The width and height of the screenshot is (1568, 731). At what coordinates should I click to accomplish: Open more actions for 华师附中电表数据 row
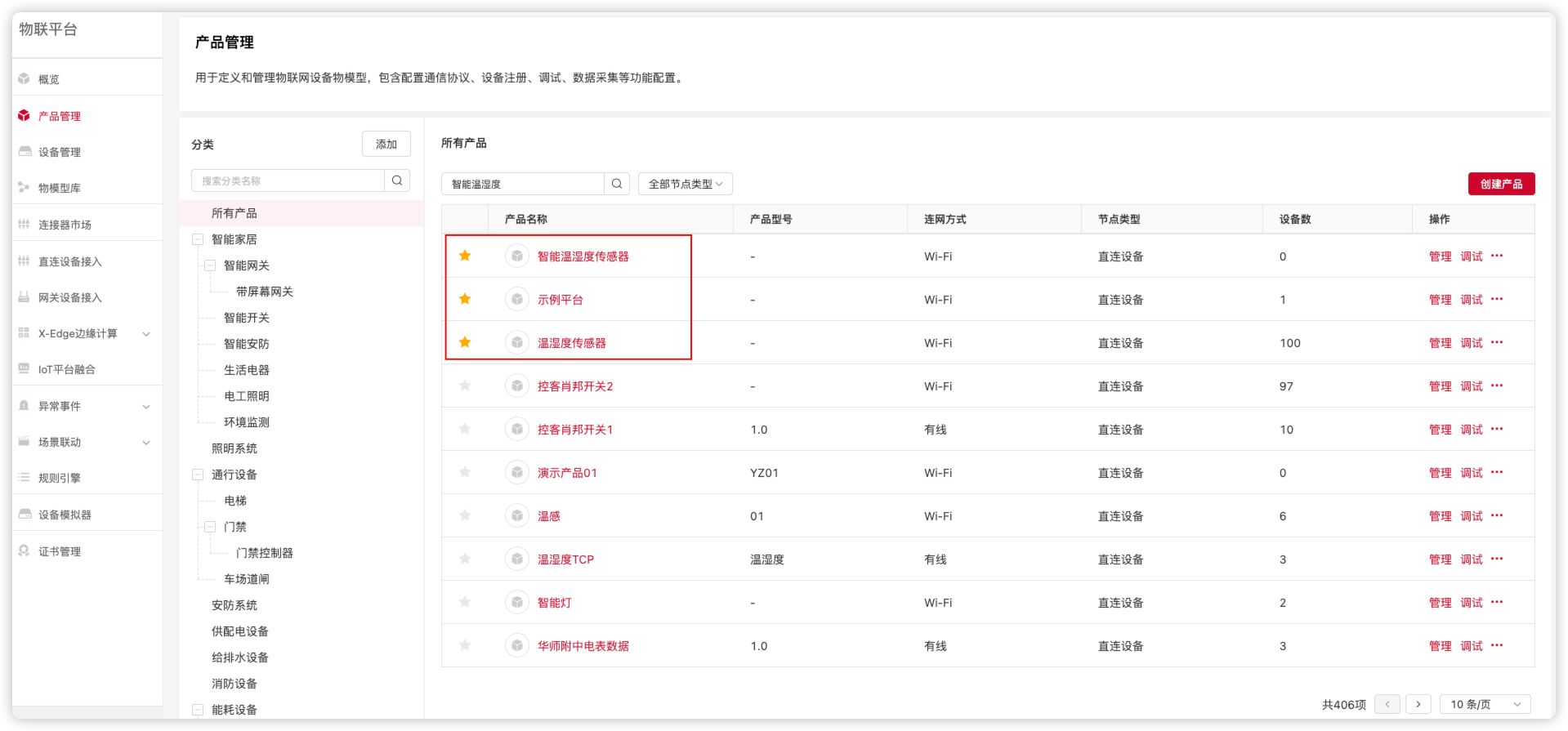click(1497, 646)
